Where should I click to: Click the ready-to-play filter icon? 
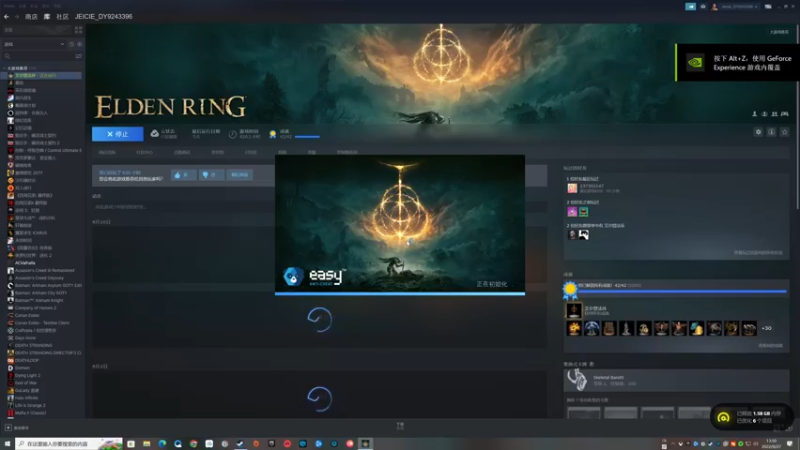pos(79,44)
